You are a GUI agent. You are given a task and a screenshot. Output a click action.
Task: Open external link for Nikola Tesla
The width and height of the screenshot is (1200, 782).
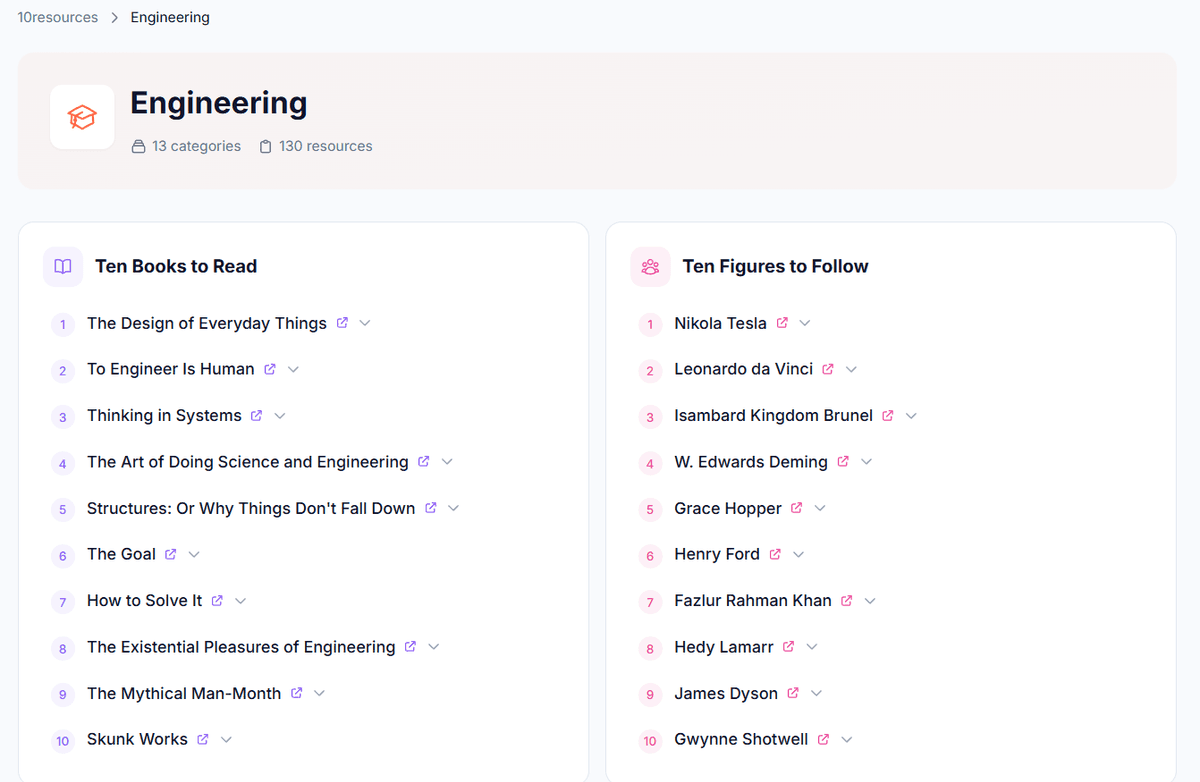tap(785, 322)
